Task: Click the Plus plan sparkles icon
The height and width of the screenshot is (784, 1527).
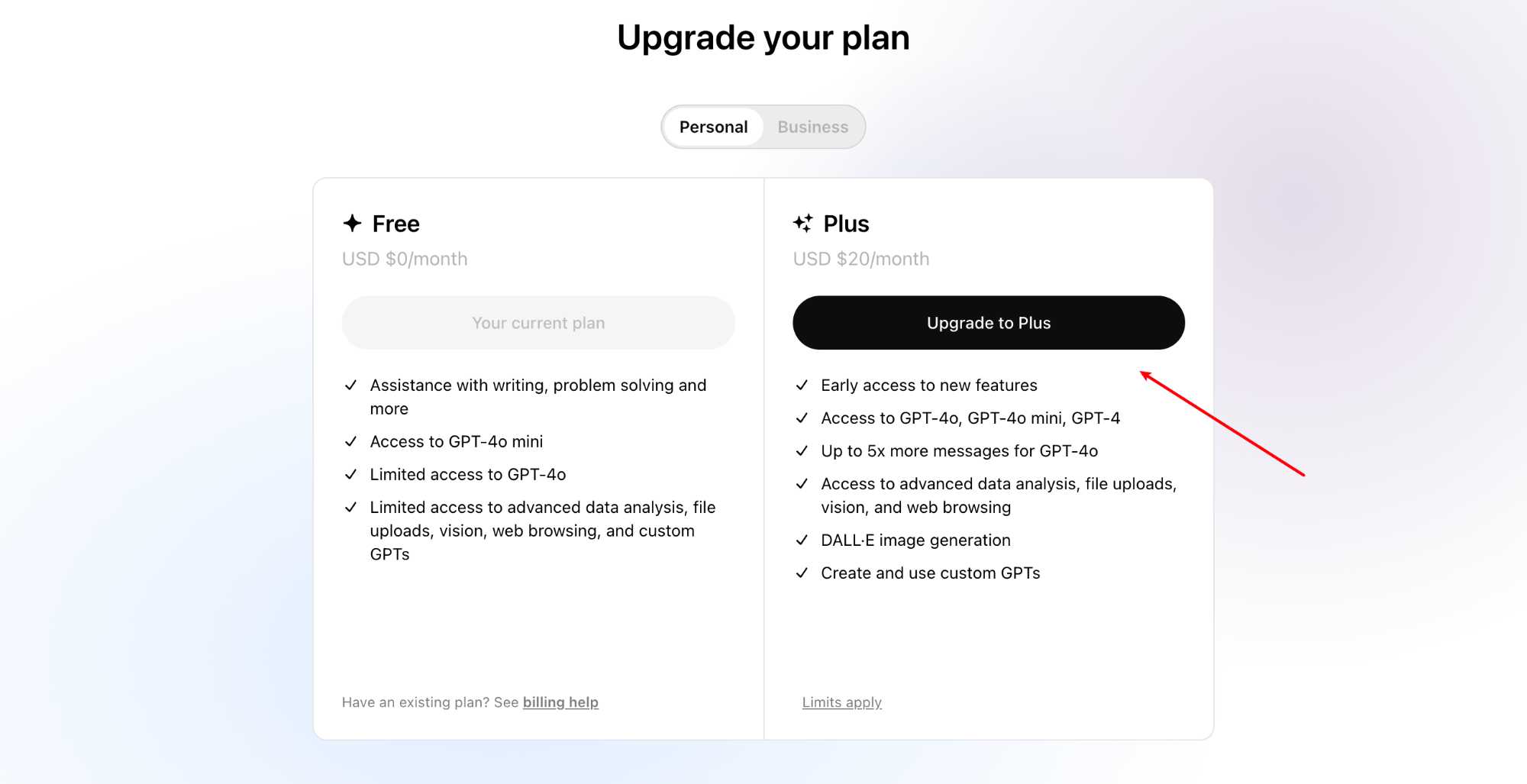Action: (803, 223)
